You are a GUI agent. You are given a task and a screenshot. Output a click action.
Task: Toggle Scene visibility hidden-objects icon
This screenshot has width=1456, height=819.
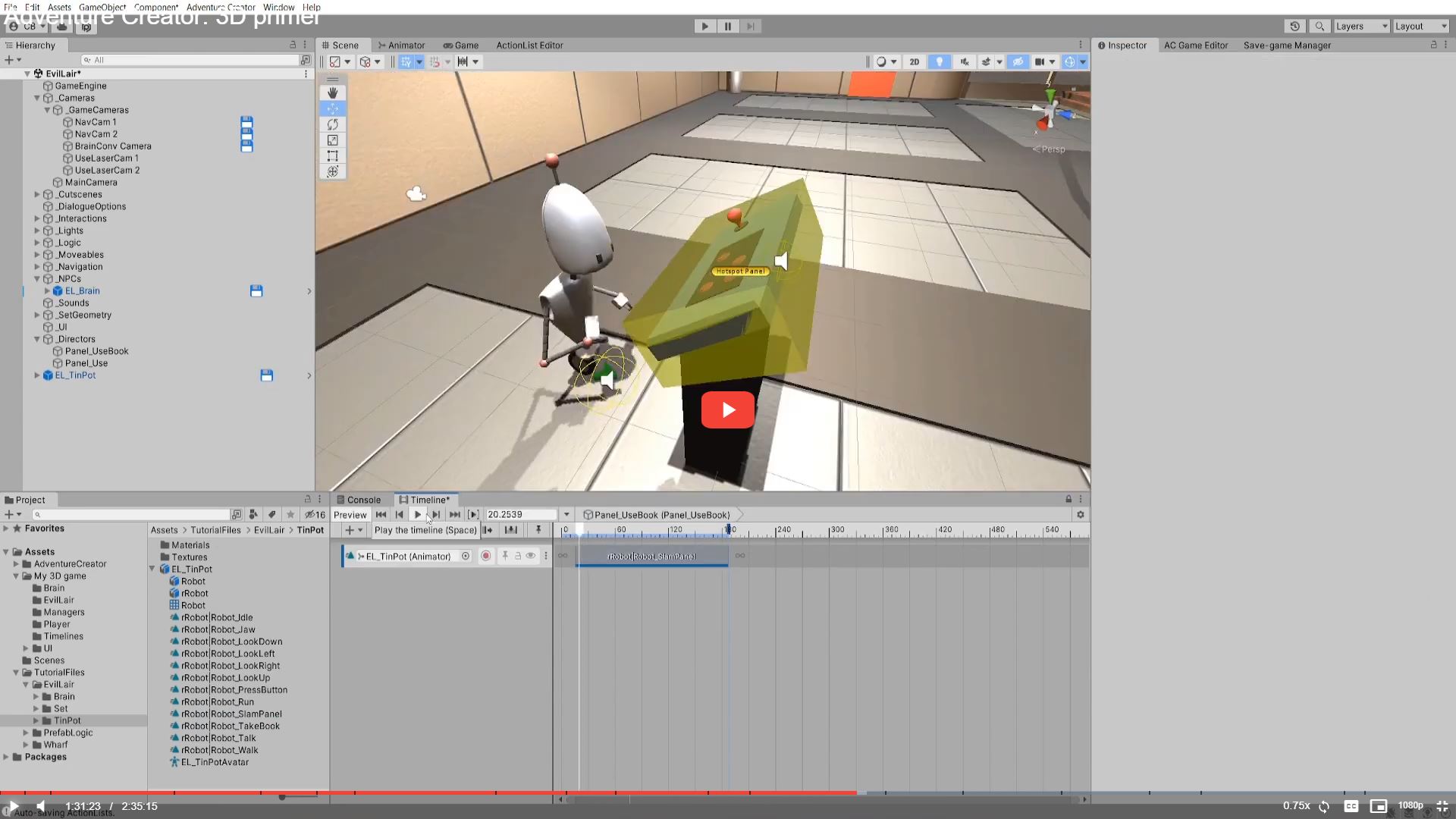click(1018, 62)
